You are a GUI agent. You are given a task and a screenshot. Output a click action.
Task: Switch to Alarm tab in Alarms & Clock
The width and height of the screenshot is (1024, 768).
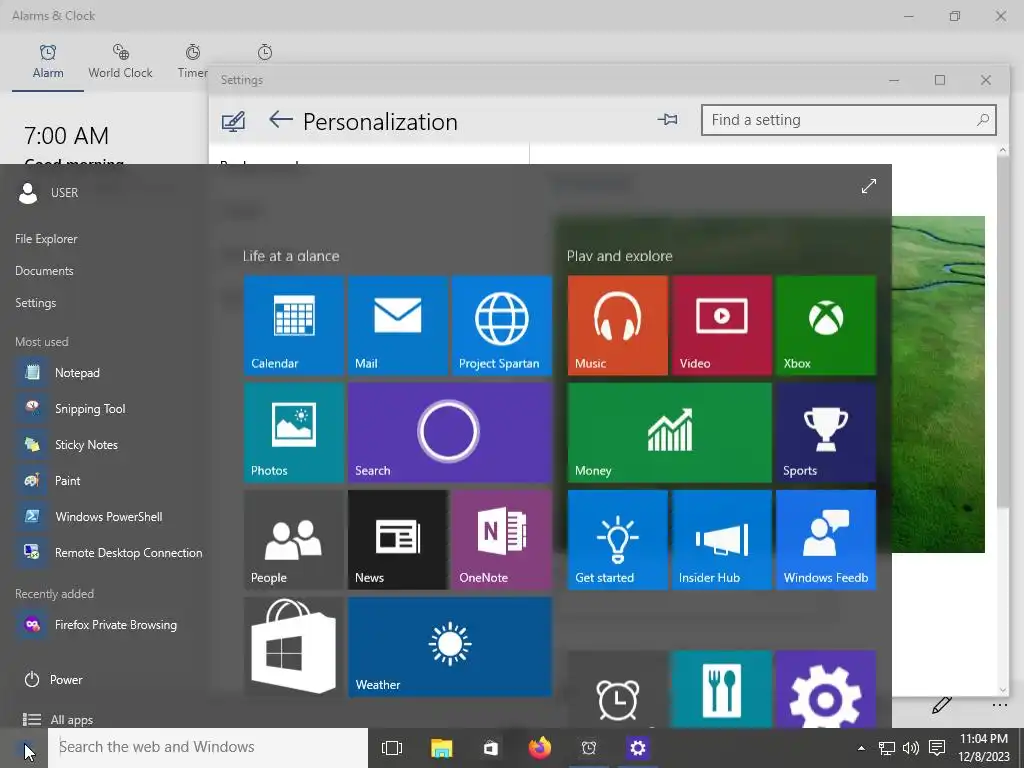pyautogui.click(x=48, y=63)
